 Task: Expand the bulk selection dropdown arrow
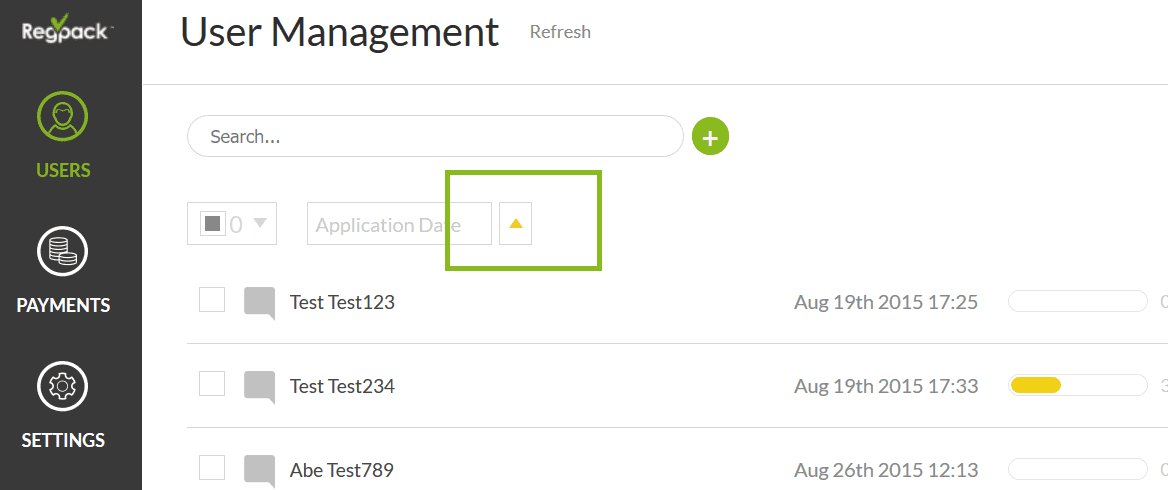(260, 223)
